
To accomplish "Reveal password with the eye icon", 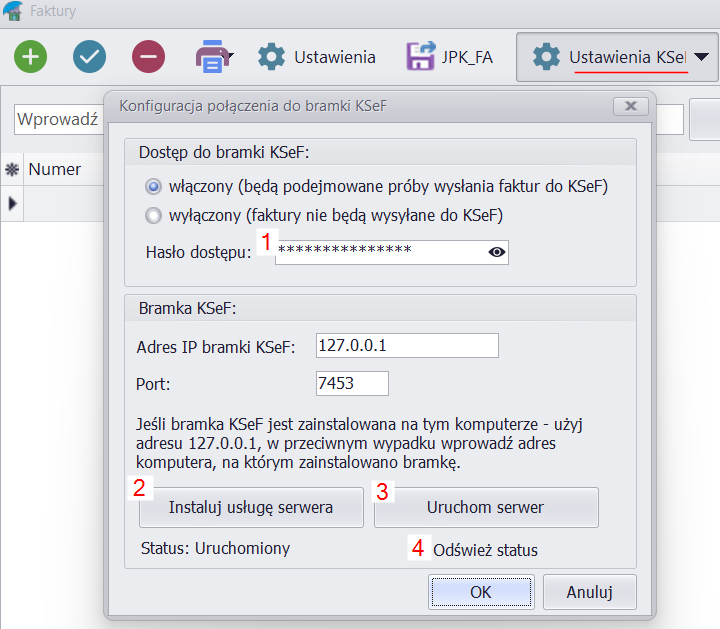I will click(496, 252).
